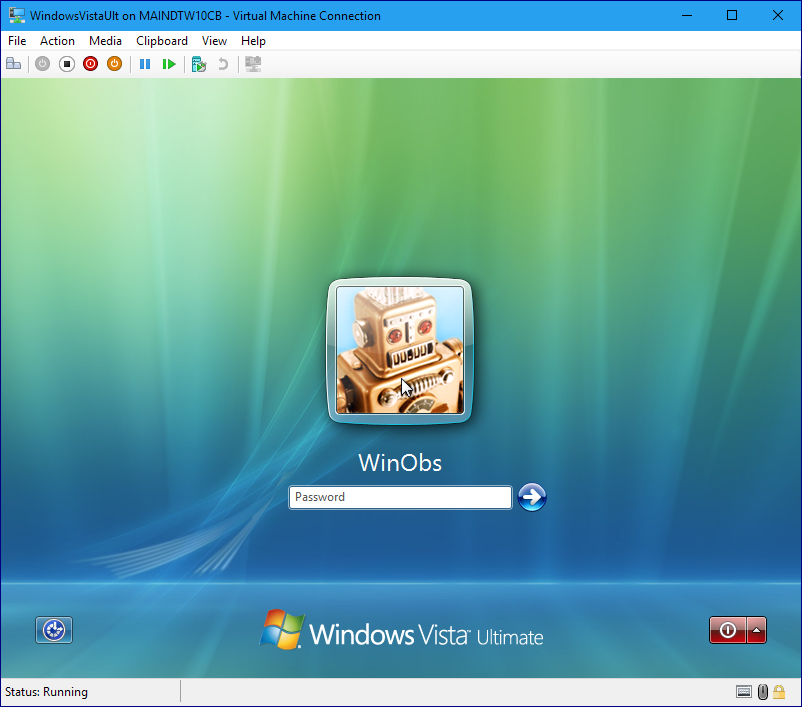Send Ctrl+Alt+Delete using the toolbar icon
This screenshot has width=802, height=707.
13,63
